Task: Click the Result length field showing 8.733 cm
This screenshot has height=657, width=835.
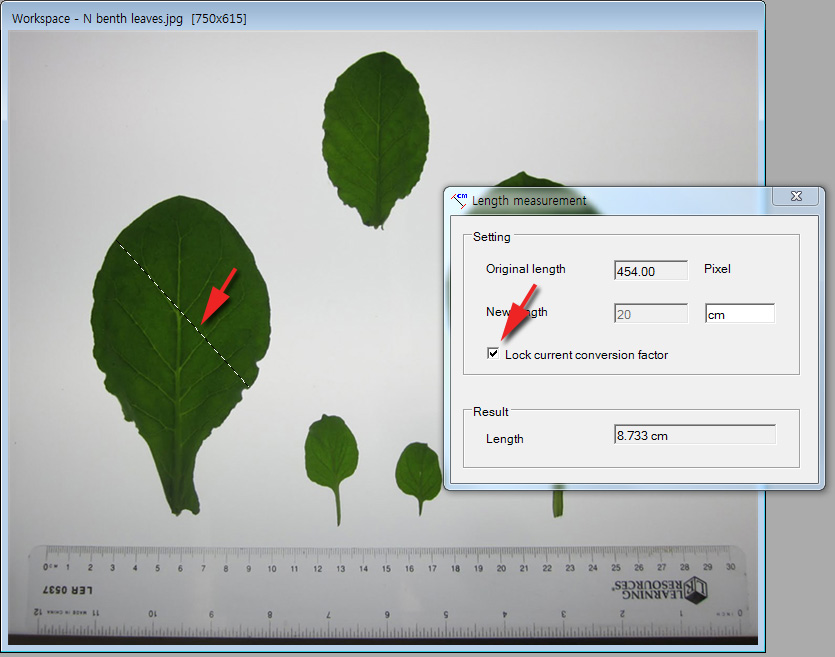Action: coord(695,435)
